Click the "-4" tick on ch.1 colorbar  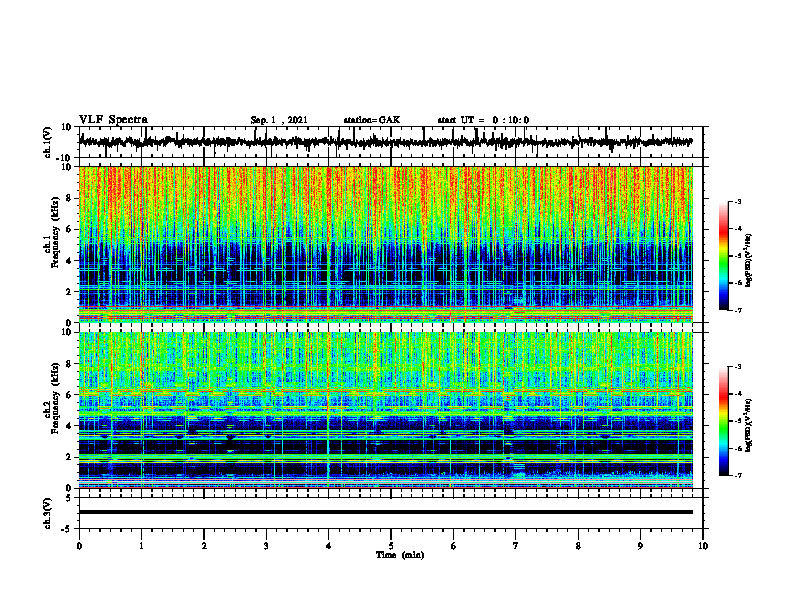tap(738, 229)
